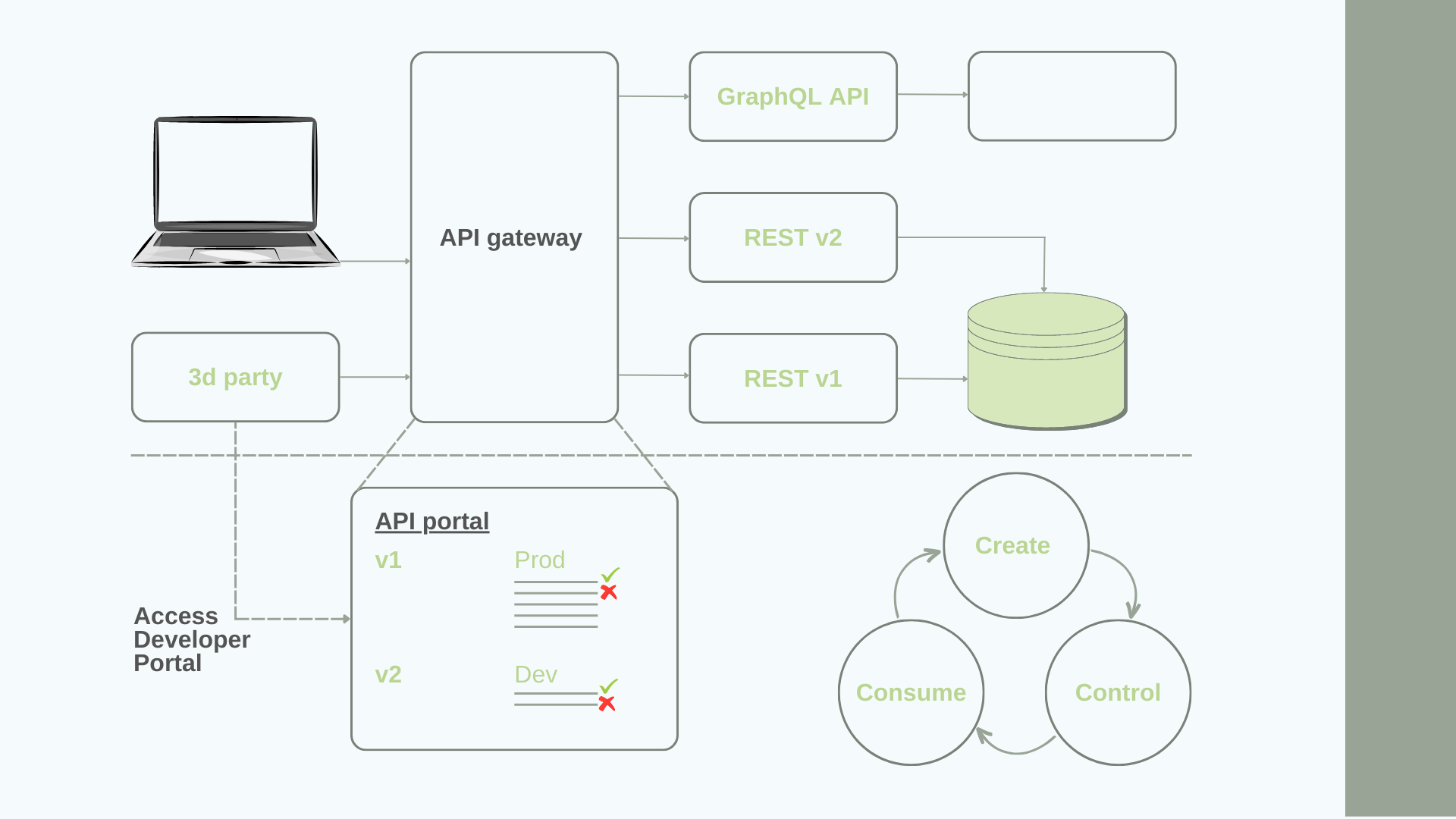1456x819 pixels.
Task: Toggle the v2 Dev environment entry
Action: tap(535, 673)
